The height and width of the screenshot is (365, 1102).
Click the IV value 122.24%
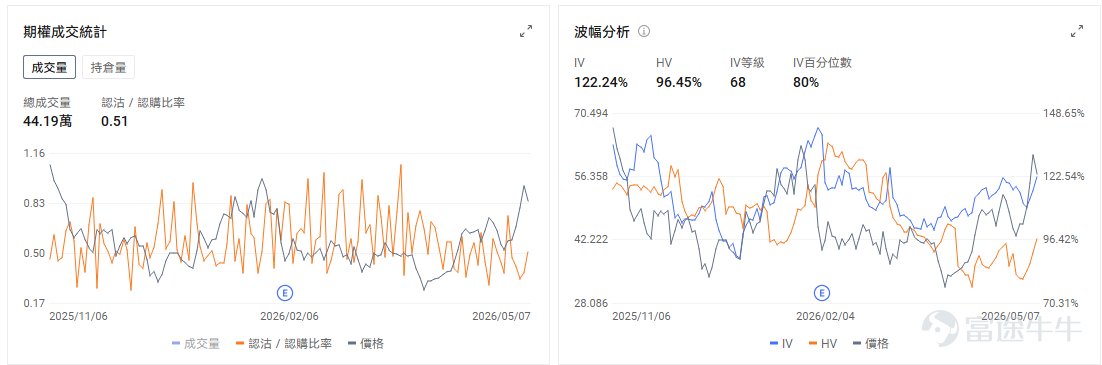point(601,82)
